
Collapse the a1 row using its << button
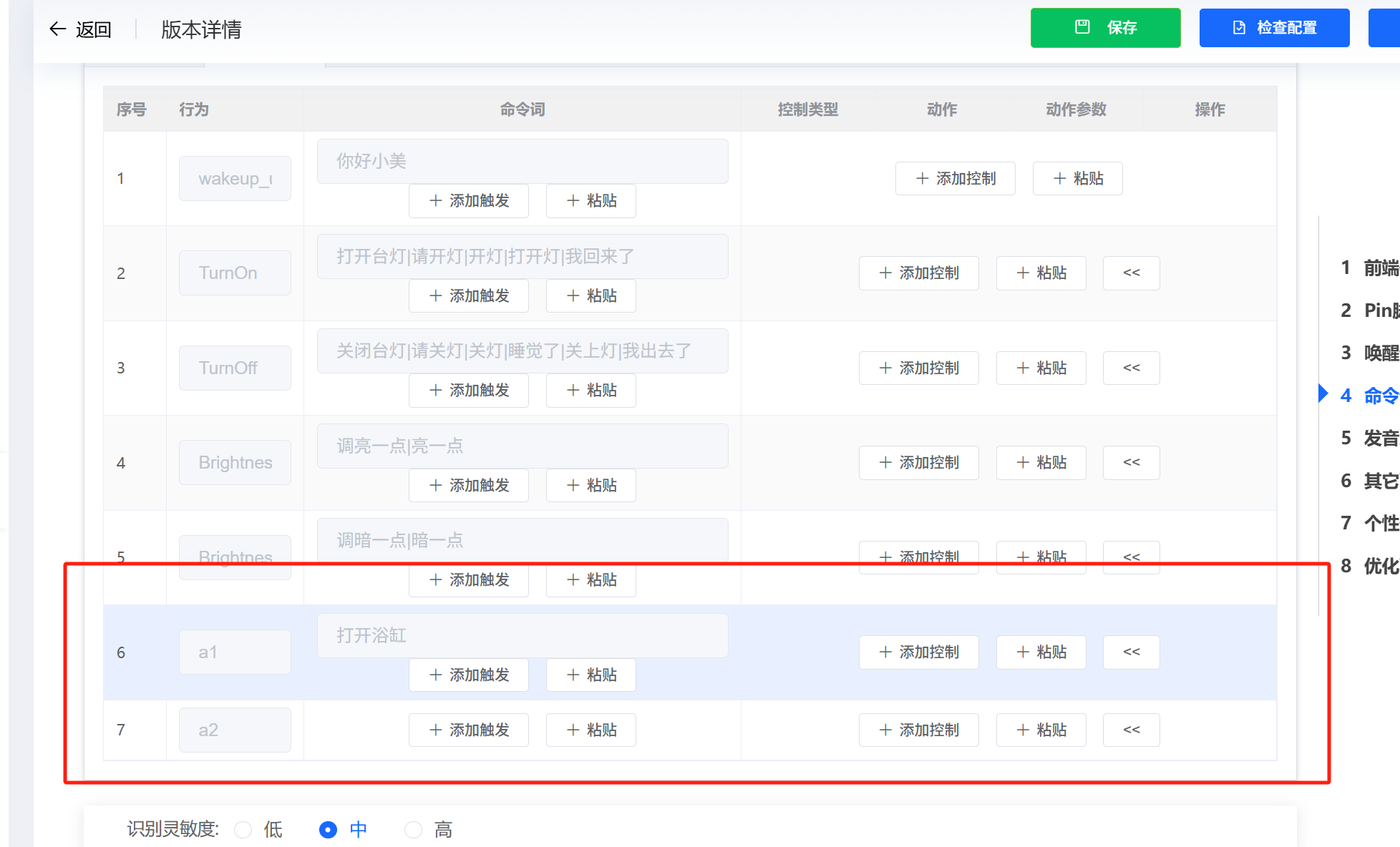click(x=1131, y=652)
